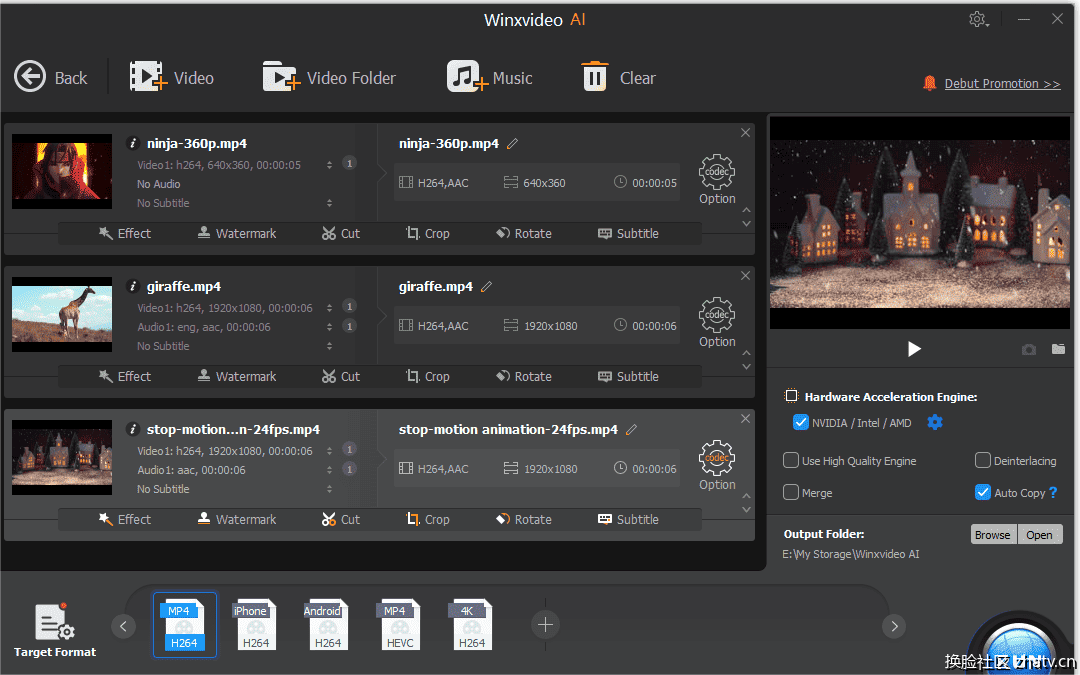
Task: Remove giraffe.mp4 from the list
Action: pyautogui.click(x=745, y=276)
